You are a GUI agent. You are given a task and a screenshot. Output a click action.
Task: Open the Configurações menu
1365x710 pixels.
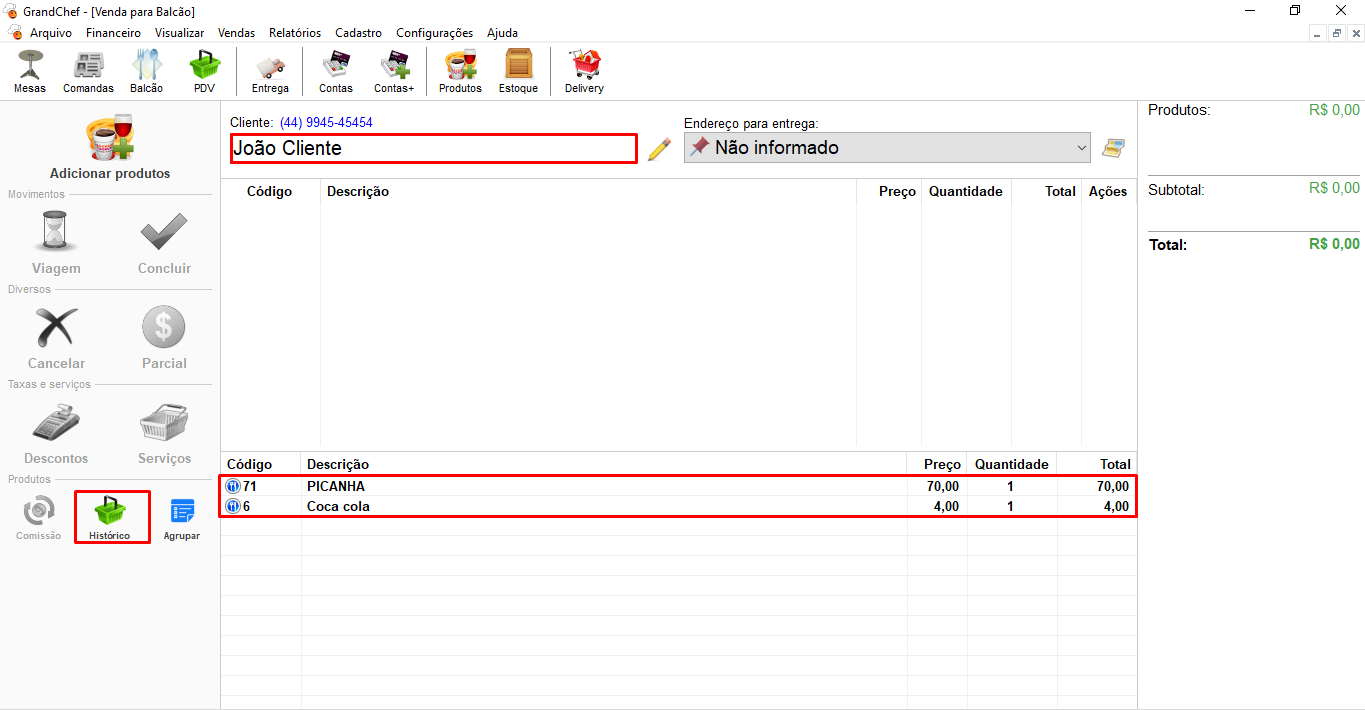pyautogui.click(x=434, y=33)
